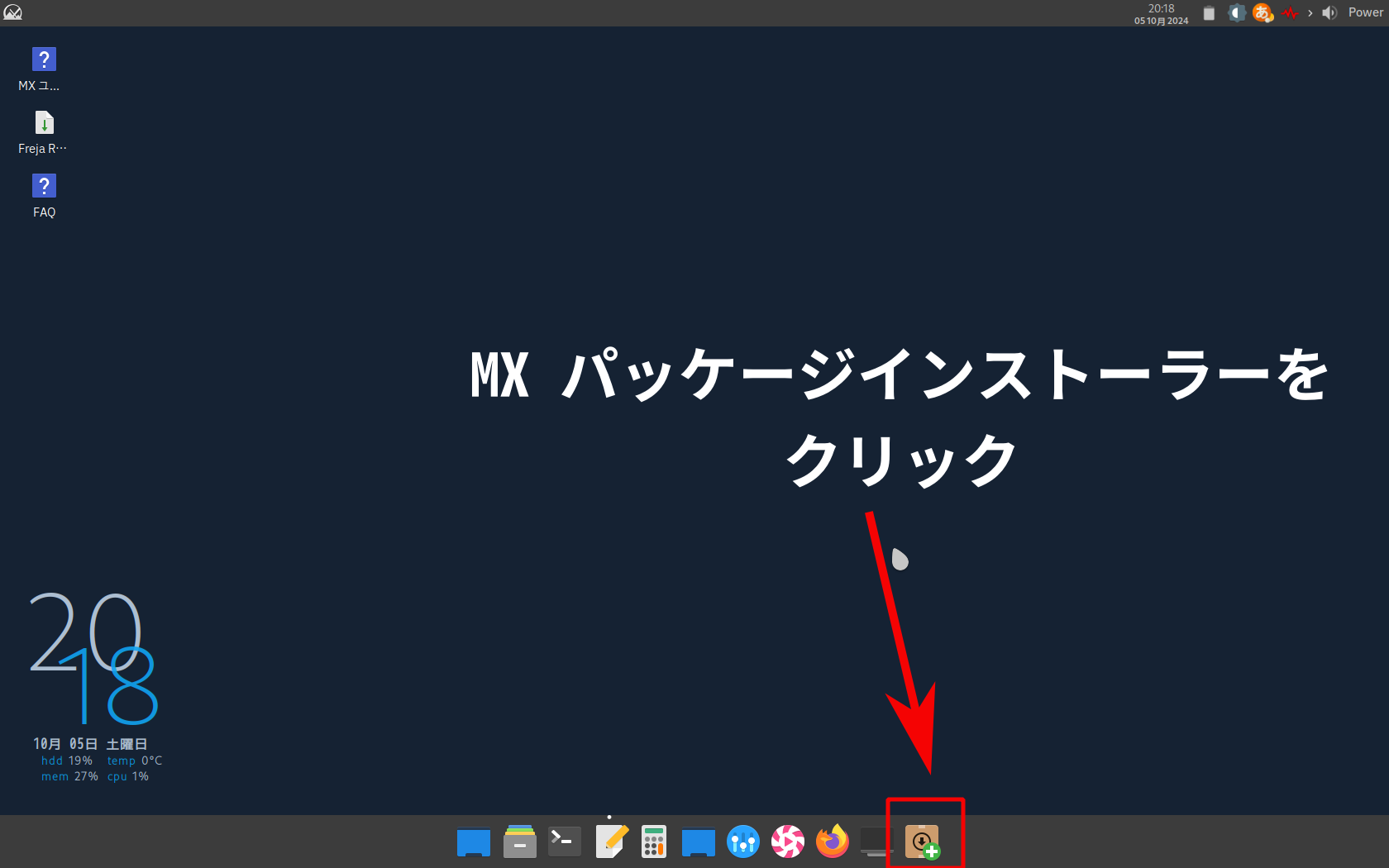Click the clipboard manager tray icon
This screenshot has height=868, width=1389.
click(x=1209, y=13)
